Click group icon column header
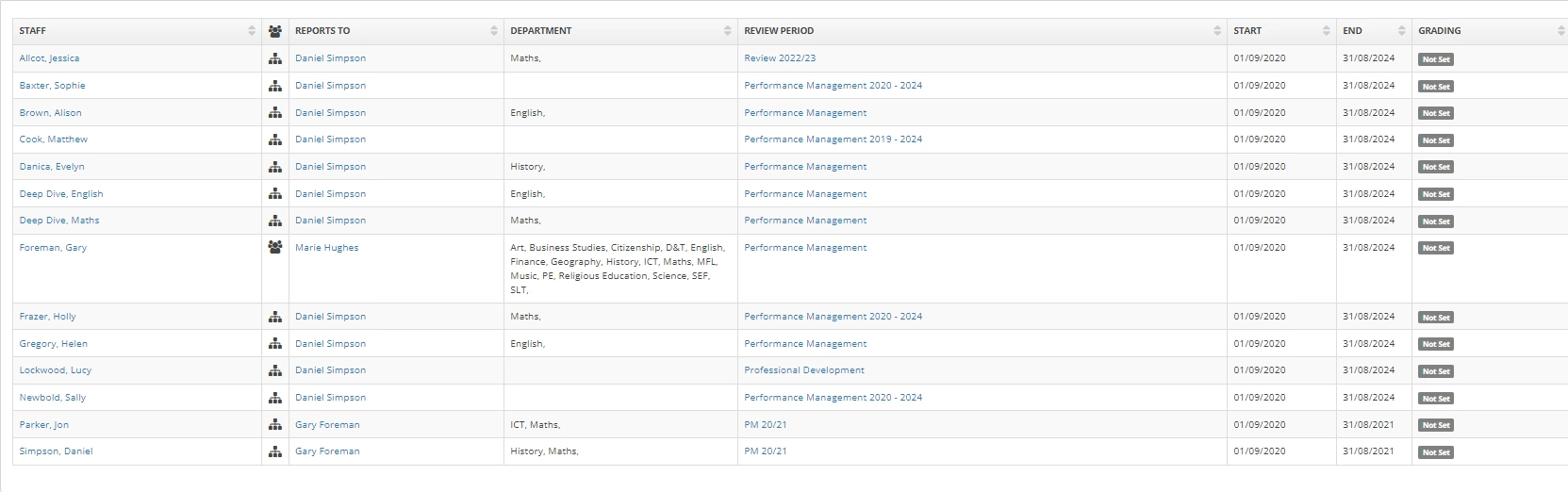Screen dimensions: 1568x492 tap(274, 31)
